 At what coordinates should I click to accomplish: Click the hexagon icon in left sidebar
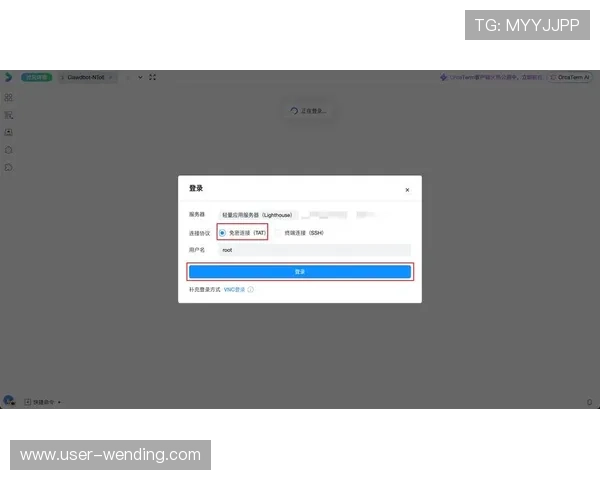tap(9, 149)
